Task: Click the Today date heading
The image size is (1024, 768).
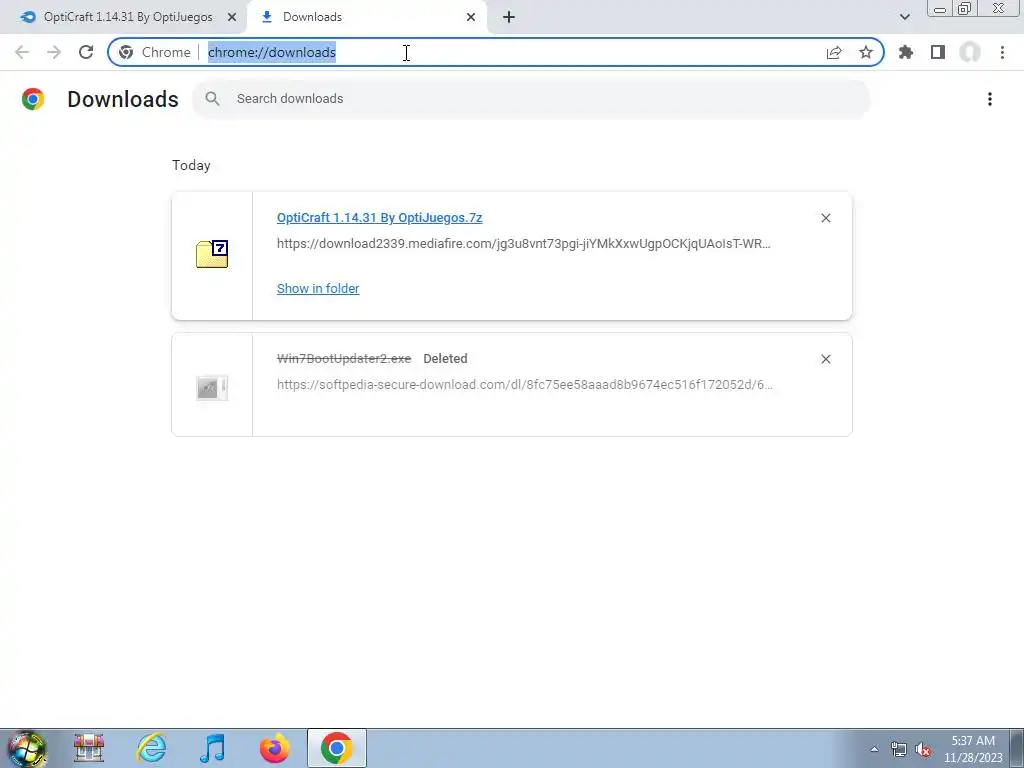Action: [191, 165]
